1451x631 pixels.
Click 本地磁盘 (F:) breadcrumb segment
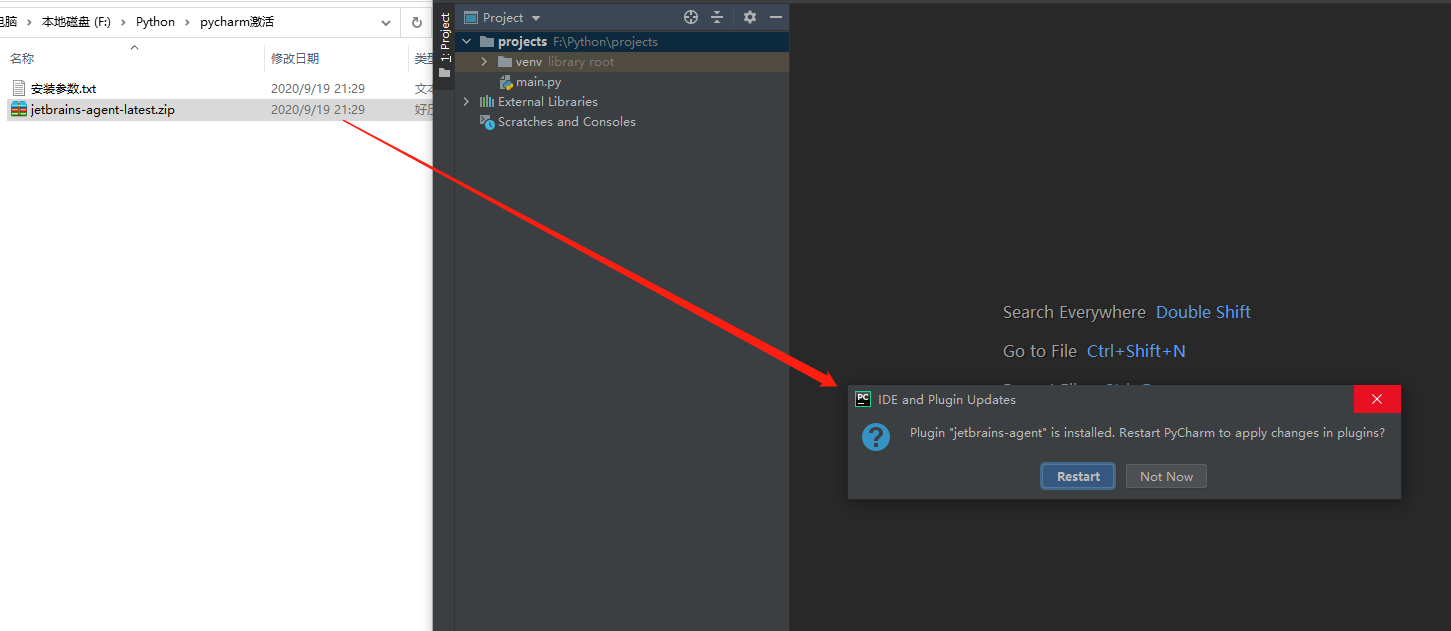pos(76,21)
